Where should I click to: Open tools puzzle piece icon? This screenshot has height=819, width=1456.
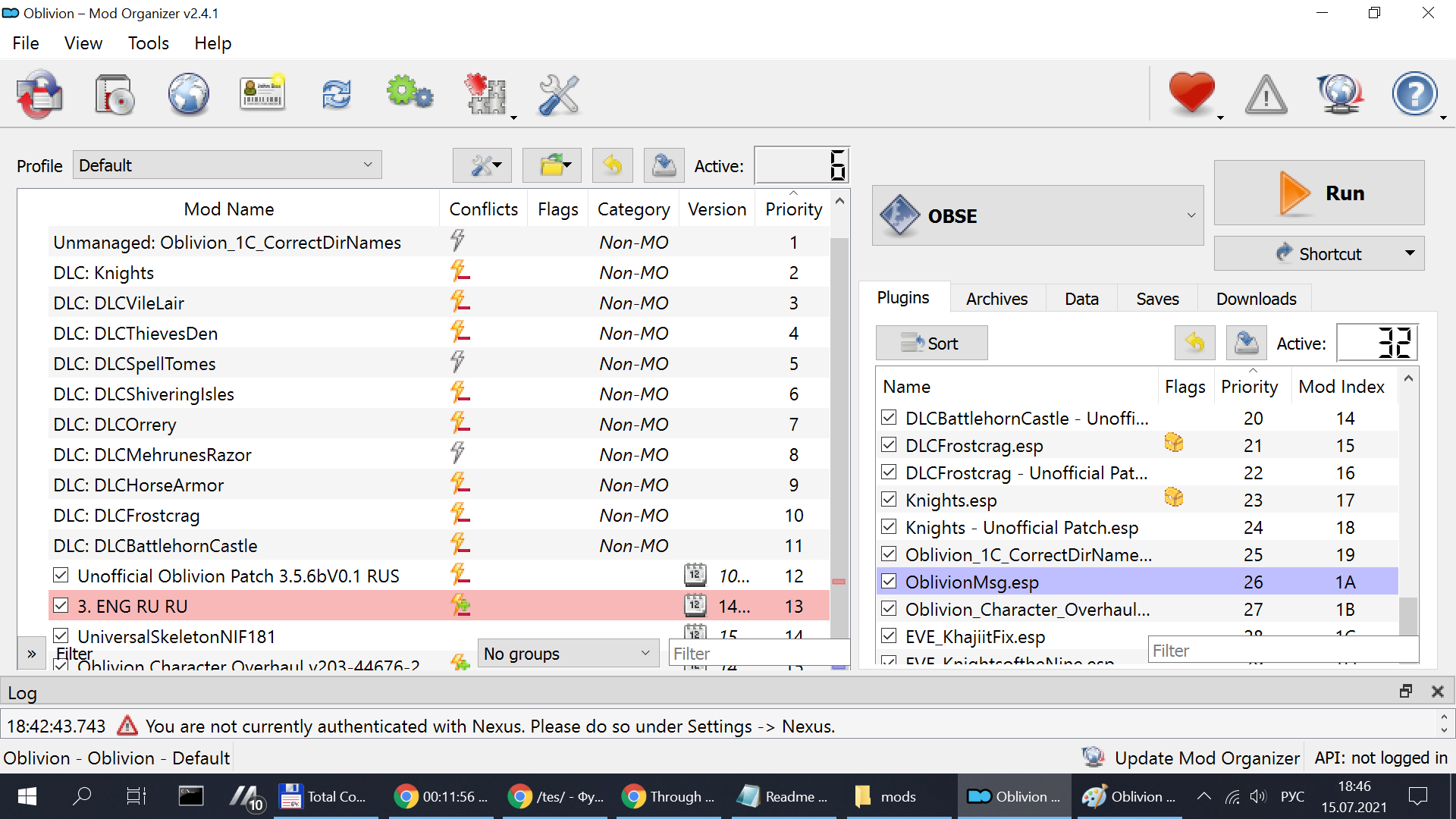coord(484,95)
